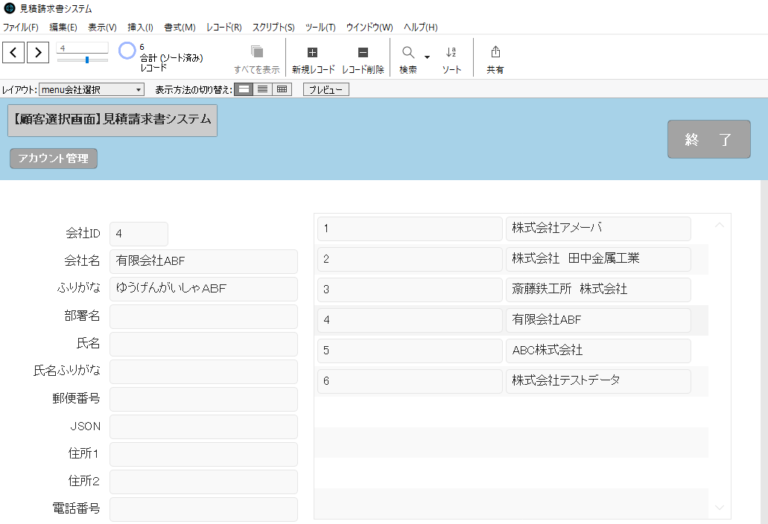The height and width of the screenshot is (524, 768).
Task: Open the layout dropdown menu会社選択
Action: 92,90
